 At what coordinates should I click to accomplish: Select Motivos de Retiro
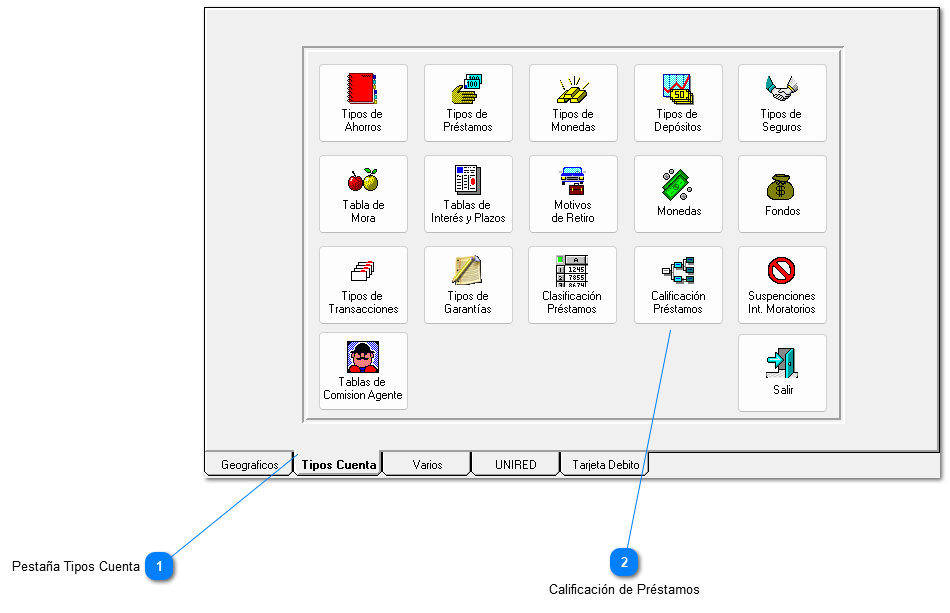(573, 194)
